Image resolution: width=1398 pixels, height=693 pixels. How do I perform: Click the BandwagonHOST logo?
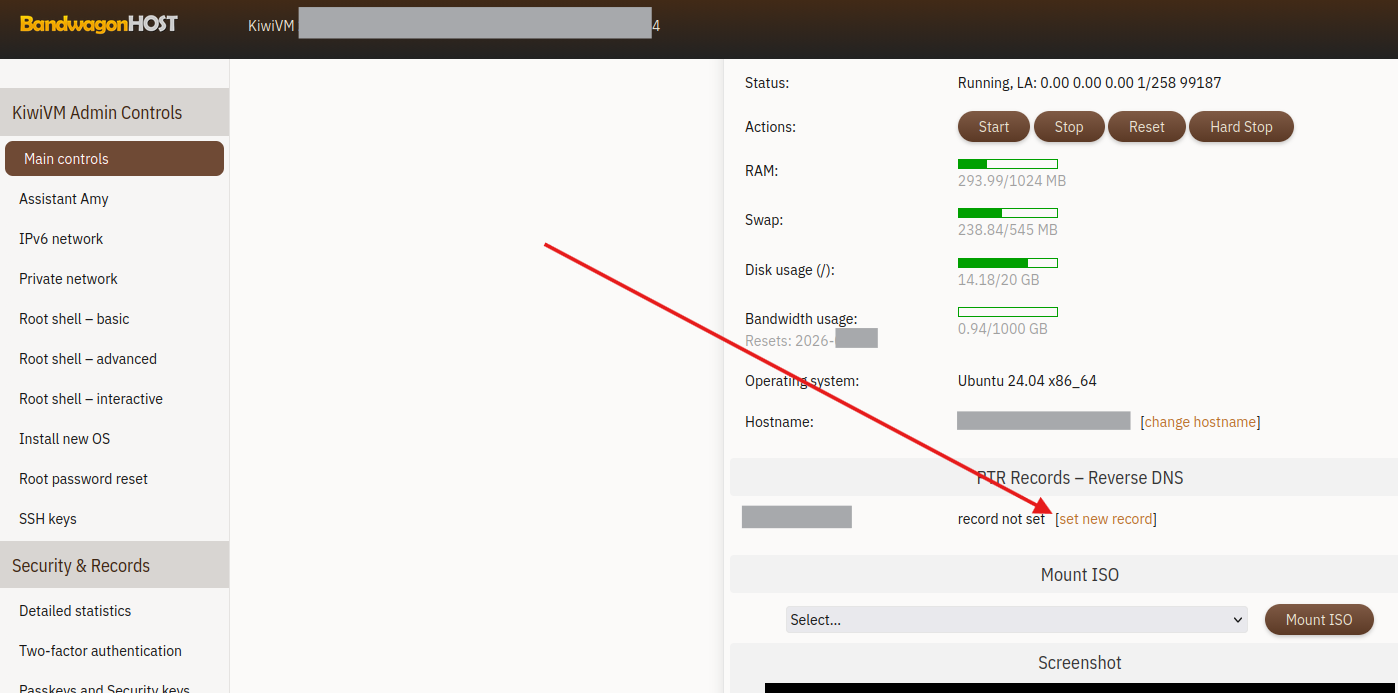click(x=99, y=23)
